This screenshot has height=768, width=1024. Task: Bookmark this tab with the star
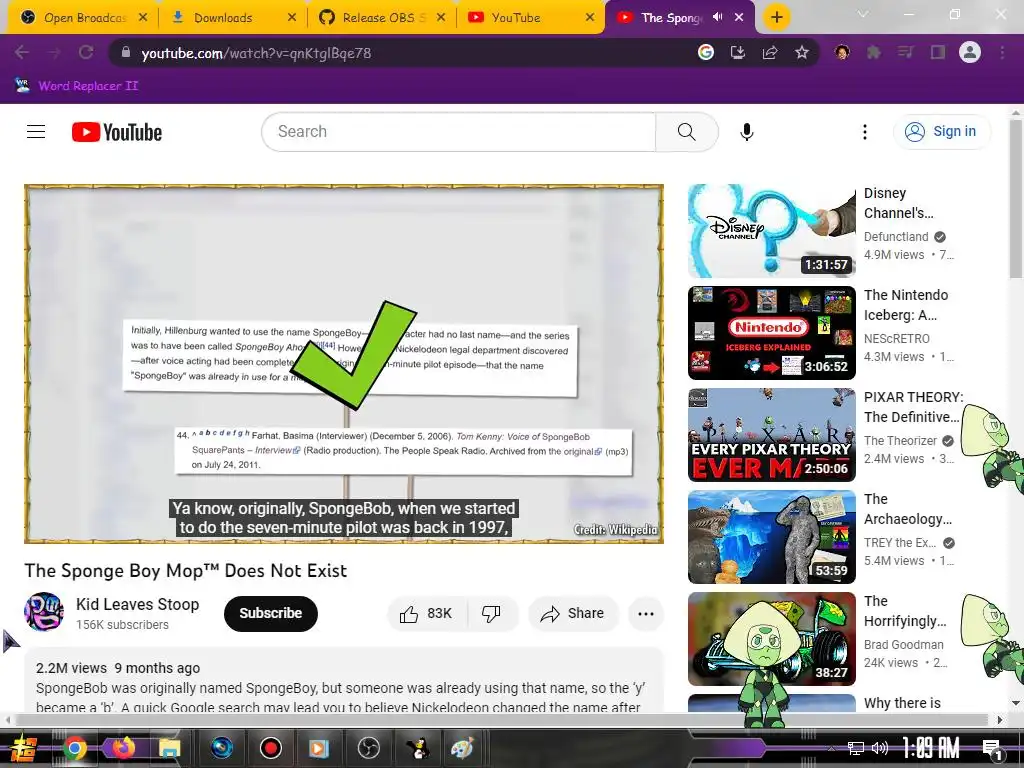coord(802,52)
